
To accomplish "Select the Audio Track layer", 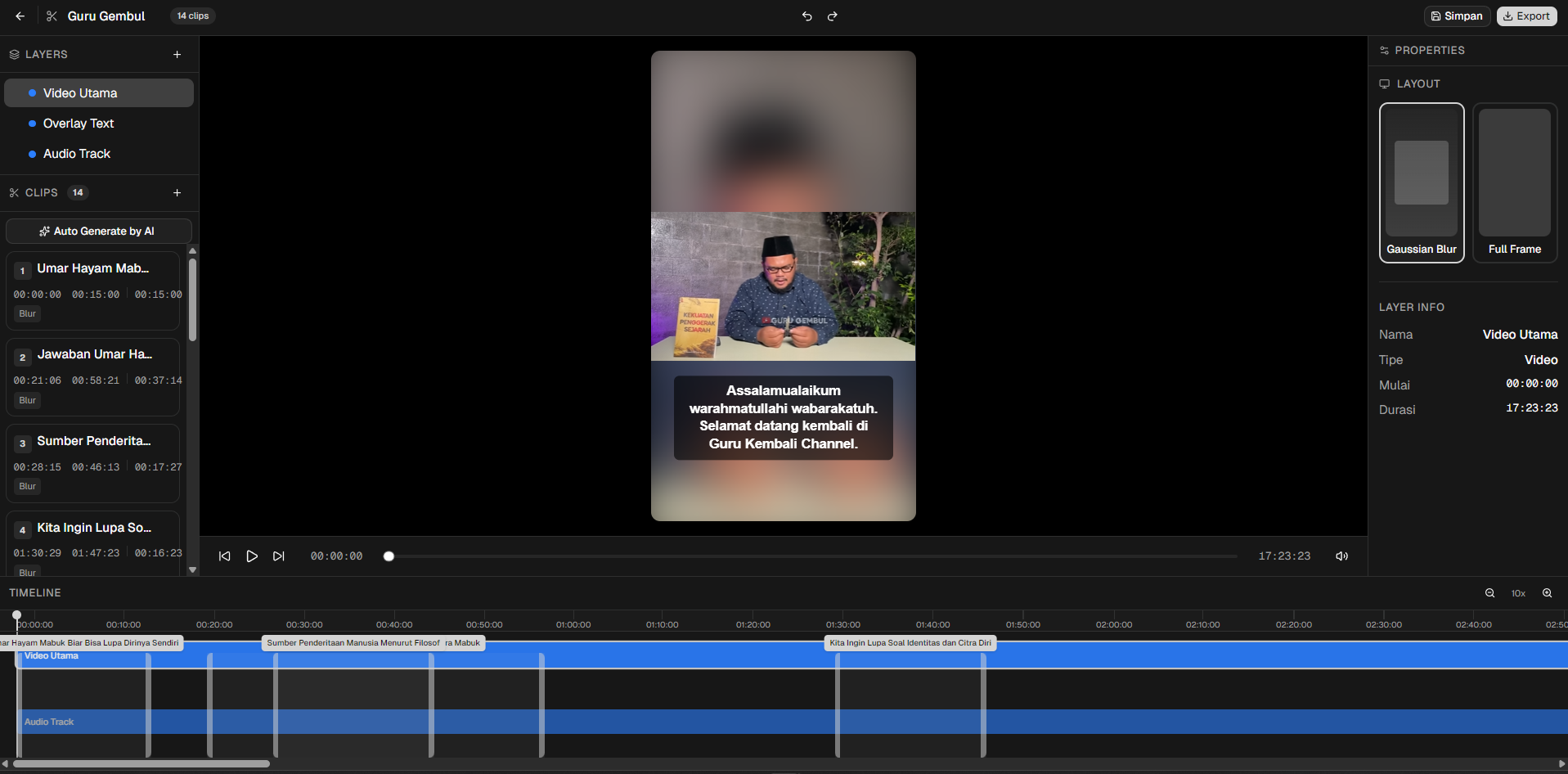I will 77,154.
